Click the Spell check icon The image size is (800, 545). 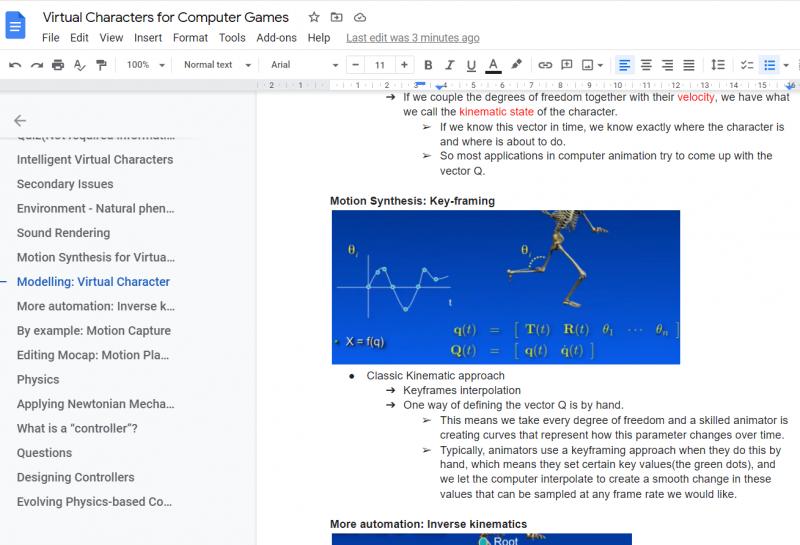(80, 65)
